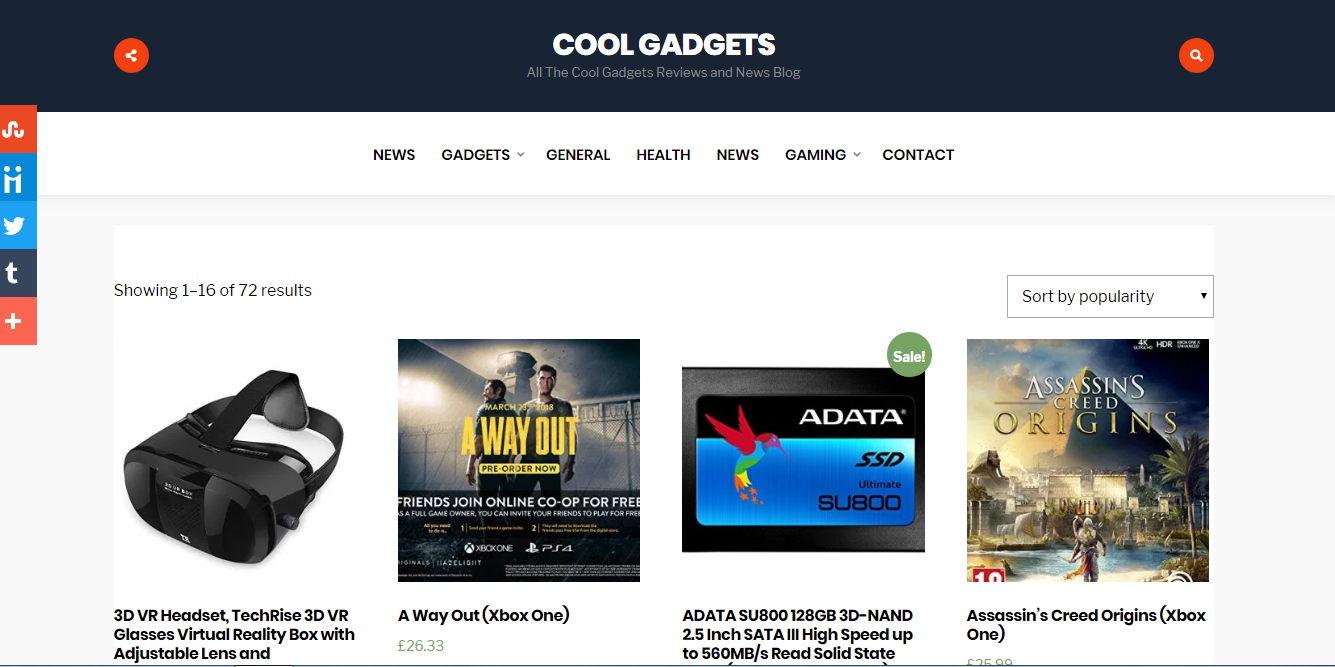Click the ADATA SSD product image
1335x667 pixels.
tap(803, 460)
